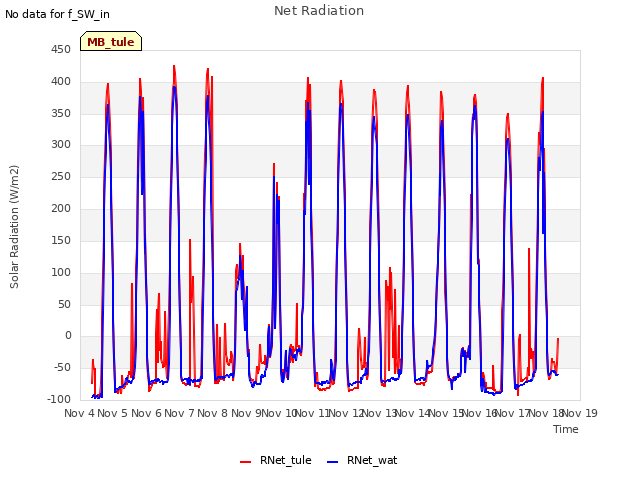Click the blue RNet_wat legend swatch

(333, 462)
